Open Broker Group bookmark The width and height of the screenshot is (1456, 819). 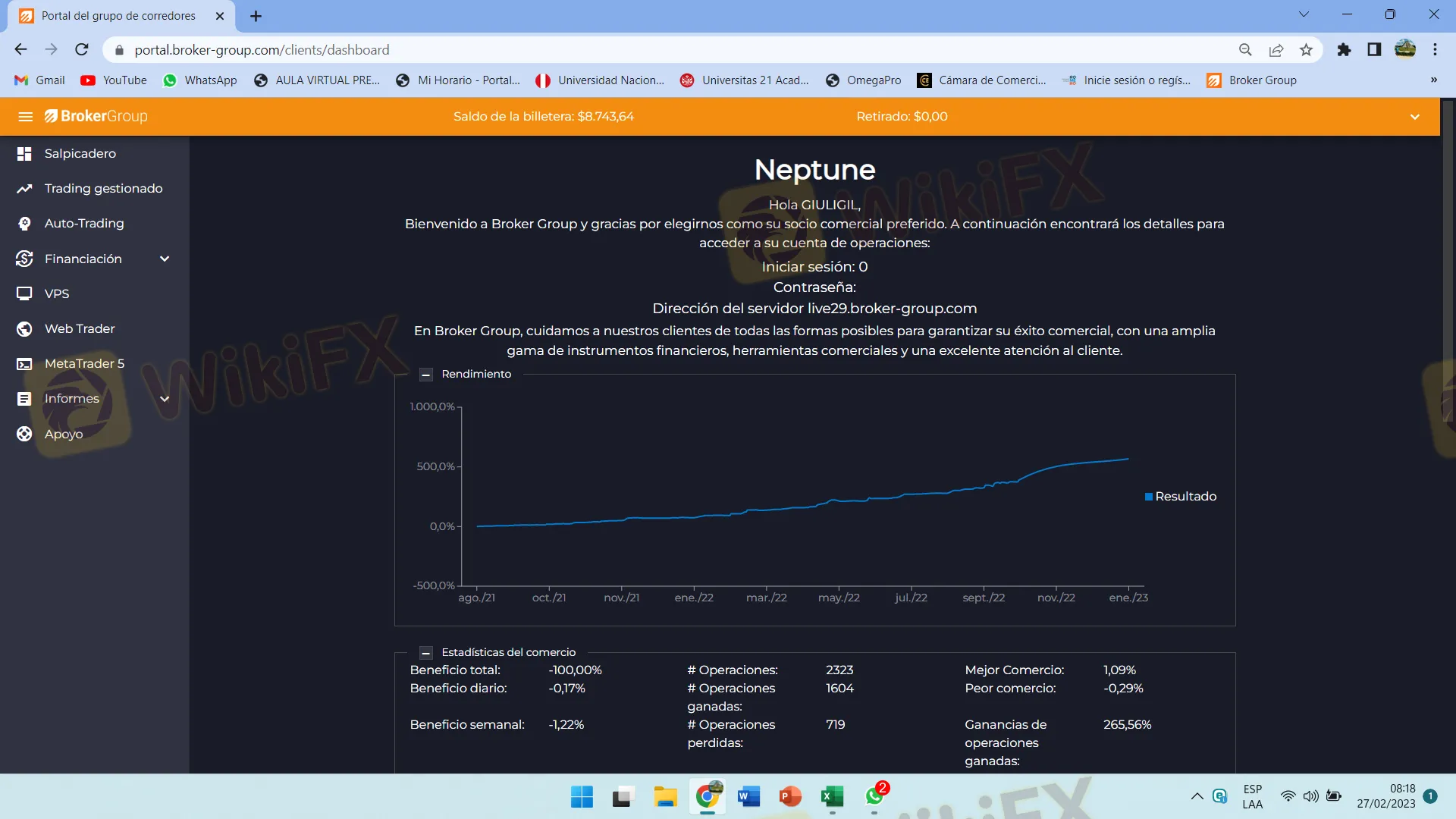point(1251,80)
